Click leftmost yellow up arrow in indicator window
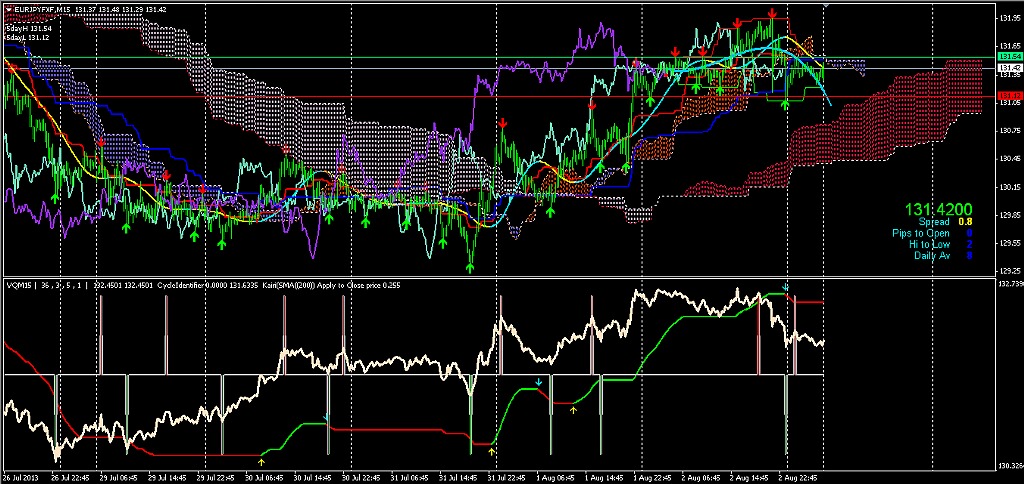The height and width of the screenshot is (484, 1024). tap(261, 461)
